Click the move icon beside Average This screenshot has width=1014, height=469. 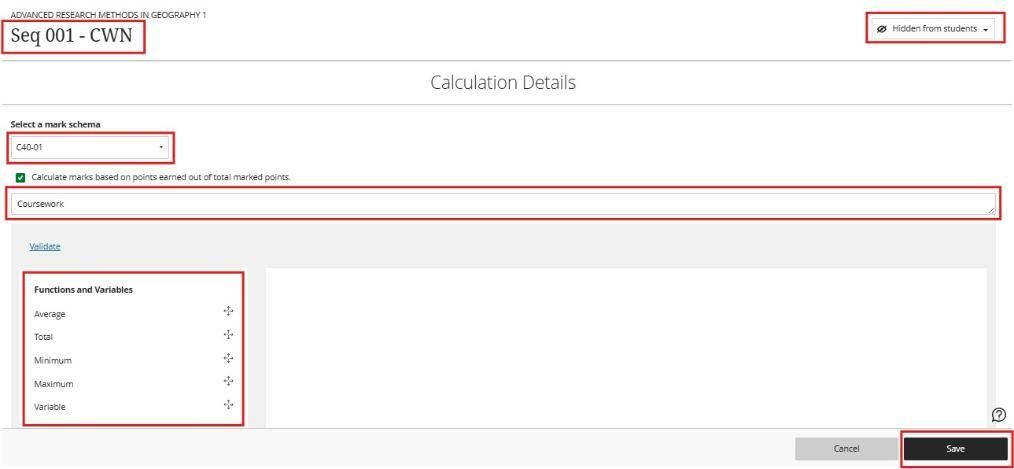[228, 312]
